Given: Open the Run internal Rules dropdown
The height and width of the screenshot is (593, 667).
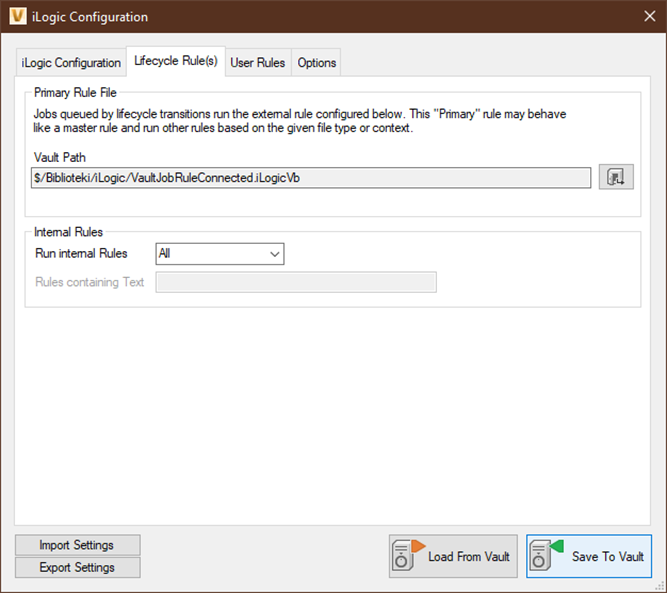Looking at the screenshot, I should [x=220, y=254].
